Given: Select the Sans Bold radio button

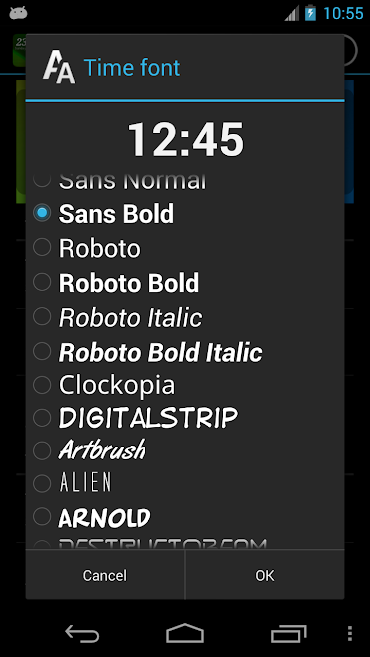Looking at the screenshot, I should click(42, 213).
